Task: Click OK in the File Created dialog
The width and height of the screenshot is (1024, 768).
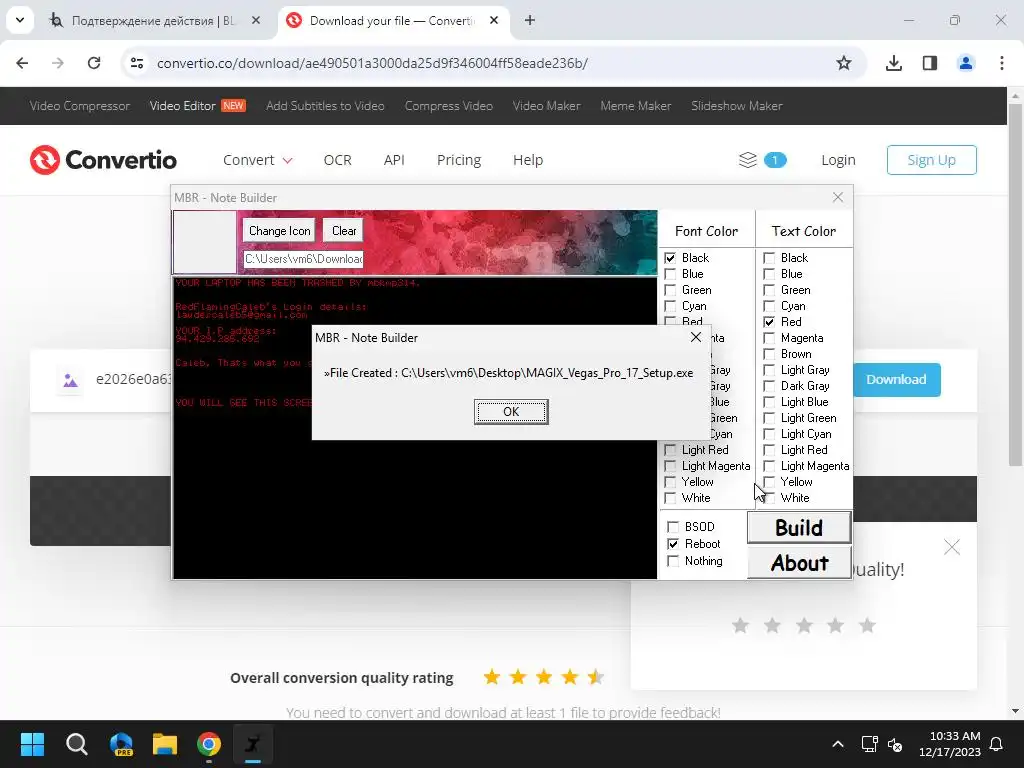Action: (x=511, y=411)
